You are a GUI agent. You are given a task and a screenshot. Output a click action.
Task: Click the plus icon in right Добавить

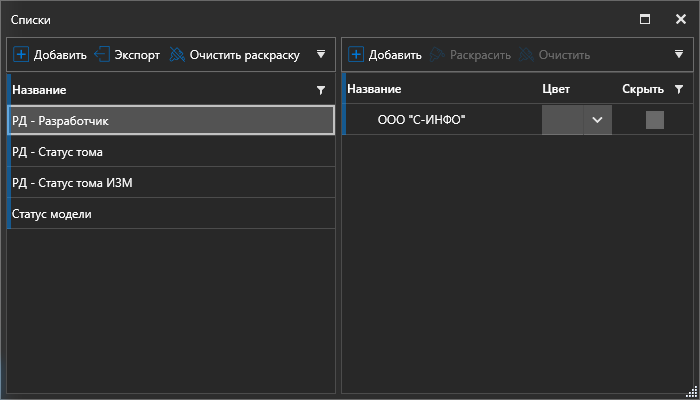(x=356, y=55)
